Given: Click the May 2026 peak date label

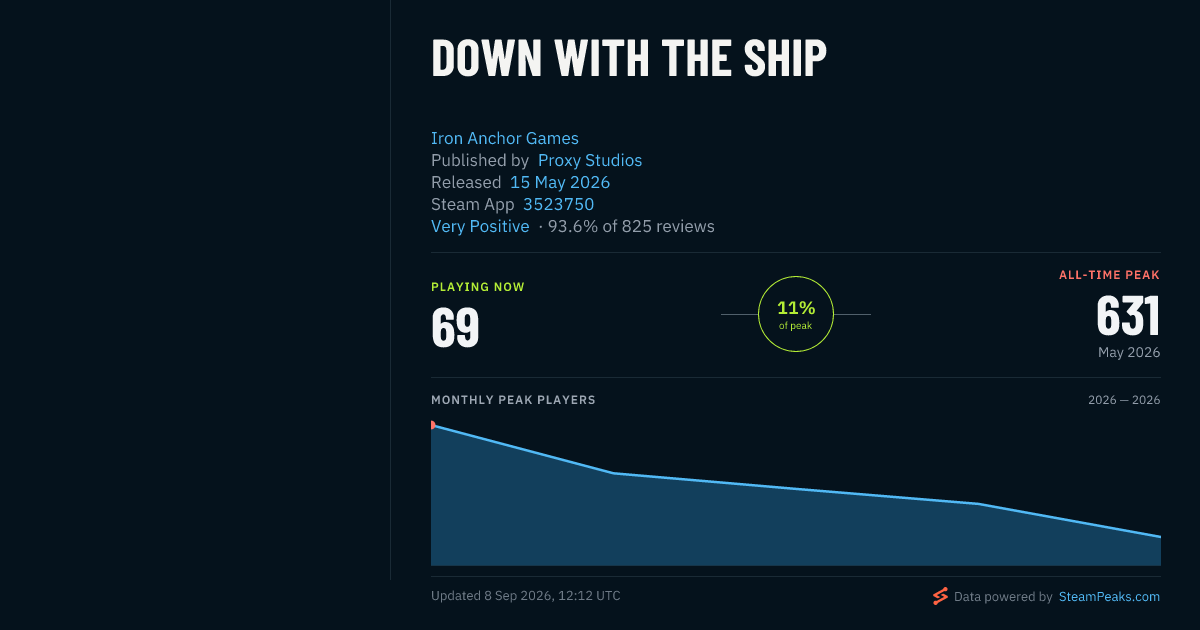Looking at the screenshot, I should pyautogui.click(x=1129, y=352).
